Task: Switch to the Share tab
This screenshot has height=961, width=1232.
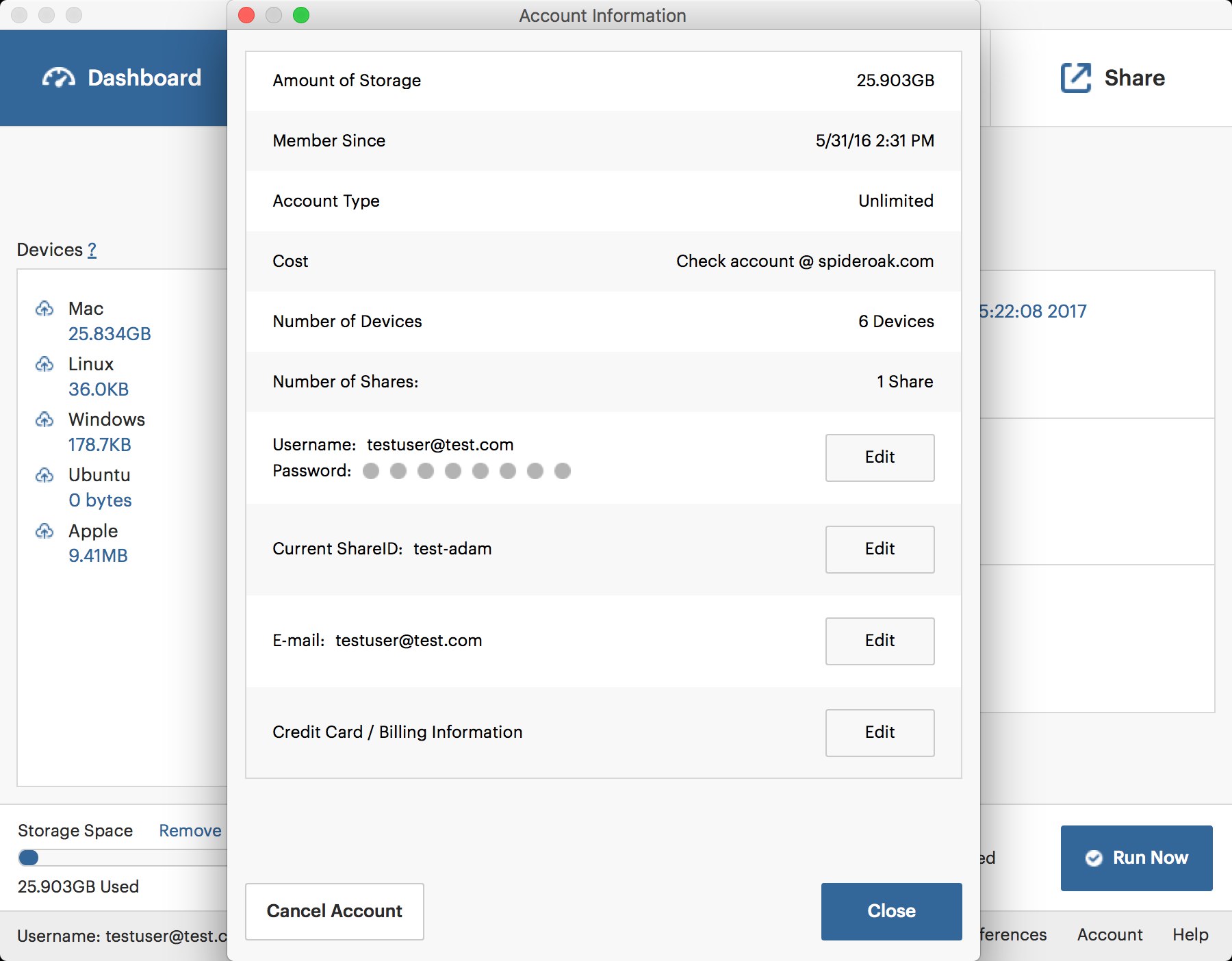Action: 1112,78
